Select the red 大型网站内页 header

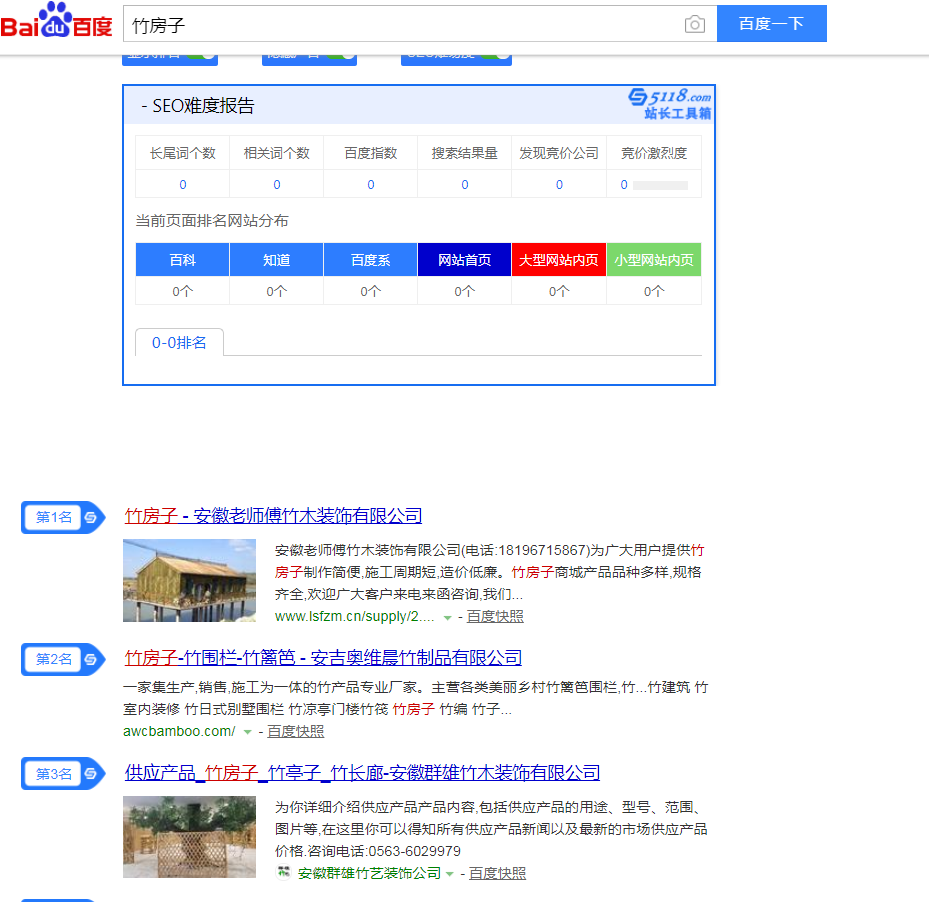[559, 260]
